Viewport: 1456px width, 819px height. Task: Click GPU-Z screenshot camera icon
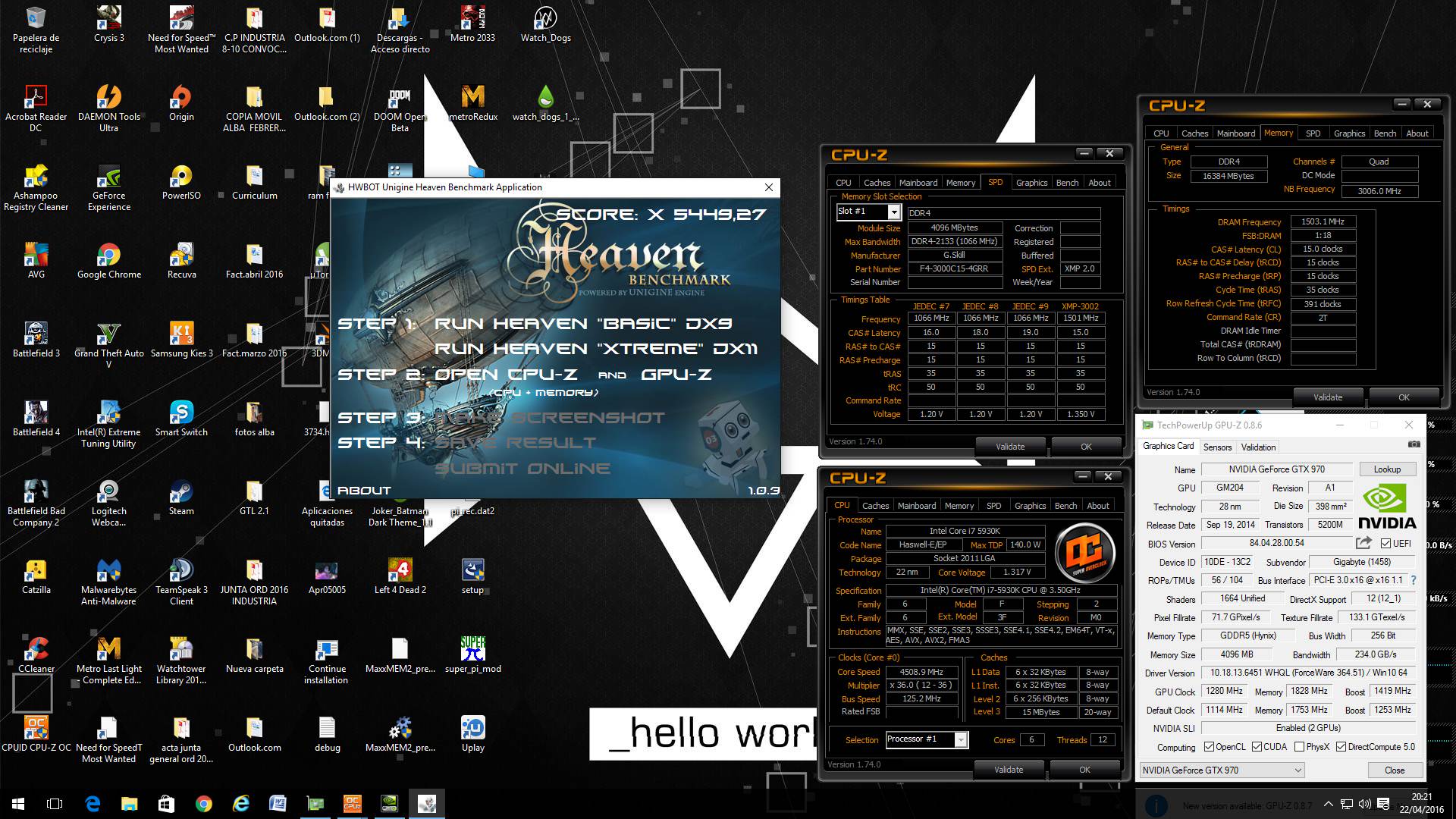point(1414,444)
